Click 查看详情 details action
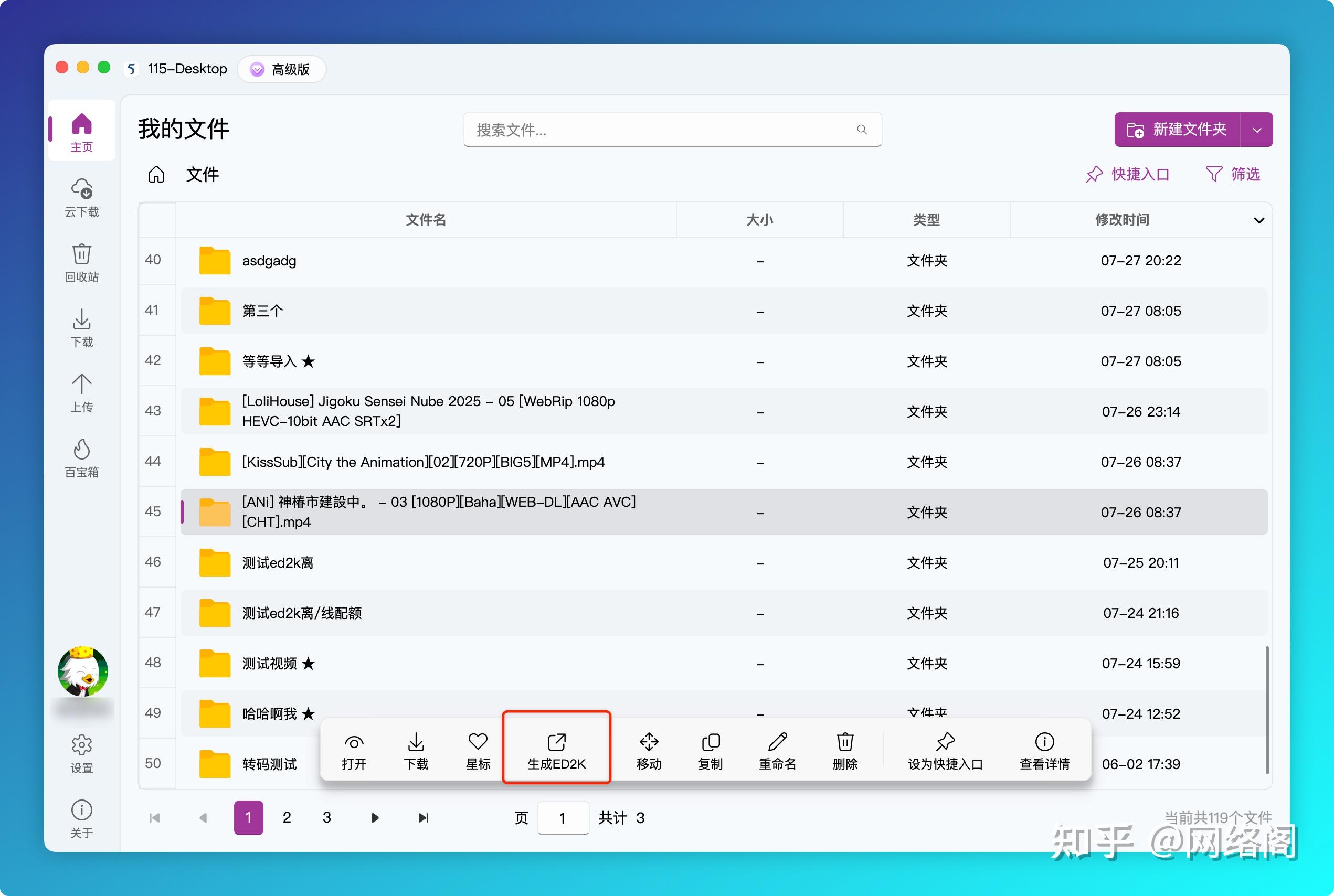 point(1044,750)
